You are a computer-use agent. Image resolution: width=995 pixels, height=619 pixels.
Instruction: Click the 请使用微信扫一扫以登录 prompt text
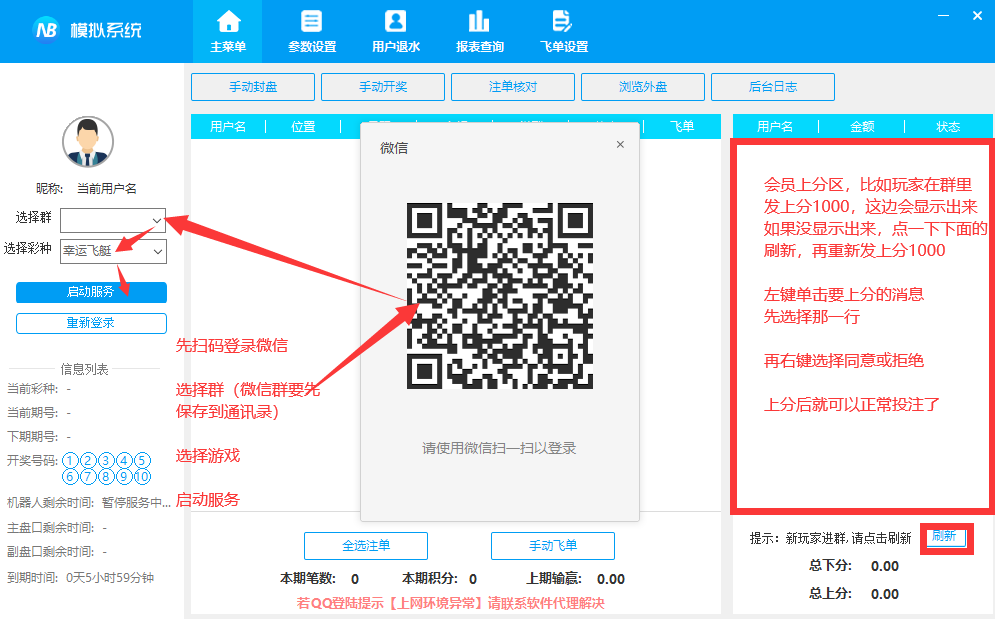[499, 448]
